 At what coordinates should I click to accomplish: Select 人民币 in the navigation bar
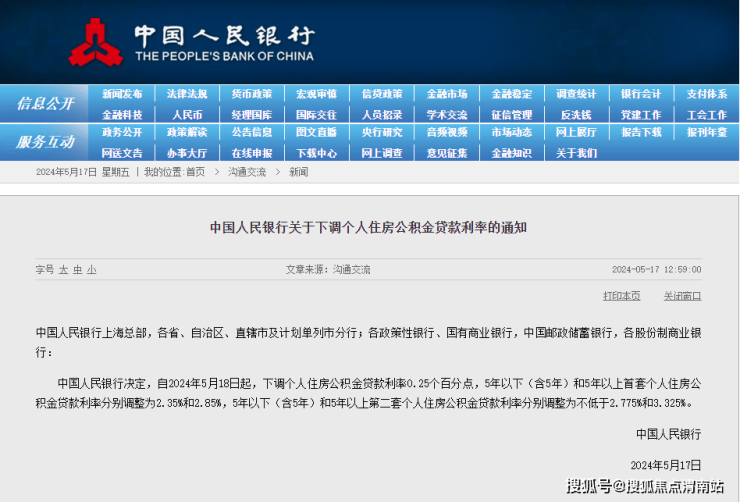(187, 115)
